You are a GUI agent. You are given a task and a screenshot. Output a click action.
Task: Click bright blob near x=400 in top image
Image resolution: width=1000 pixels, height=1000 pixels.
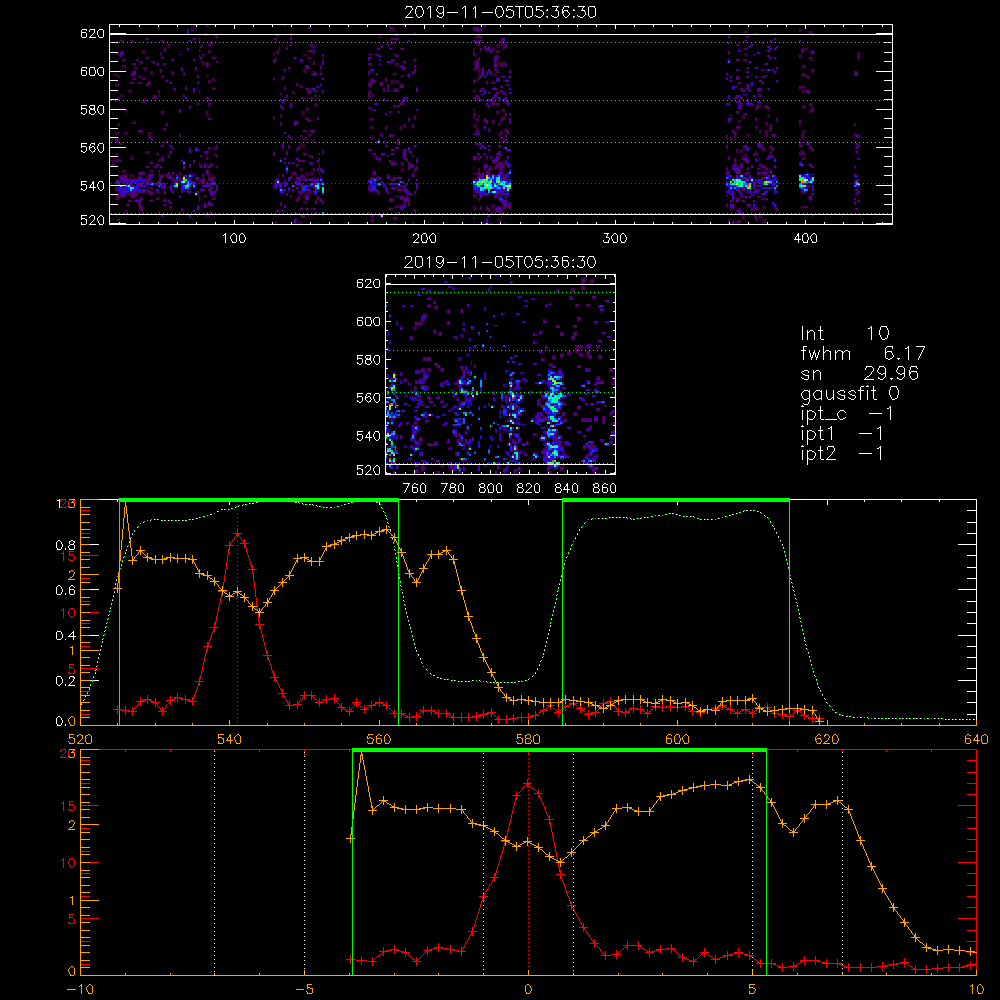coord(806,181)
